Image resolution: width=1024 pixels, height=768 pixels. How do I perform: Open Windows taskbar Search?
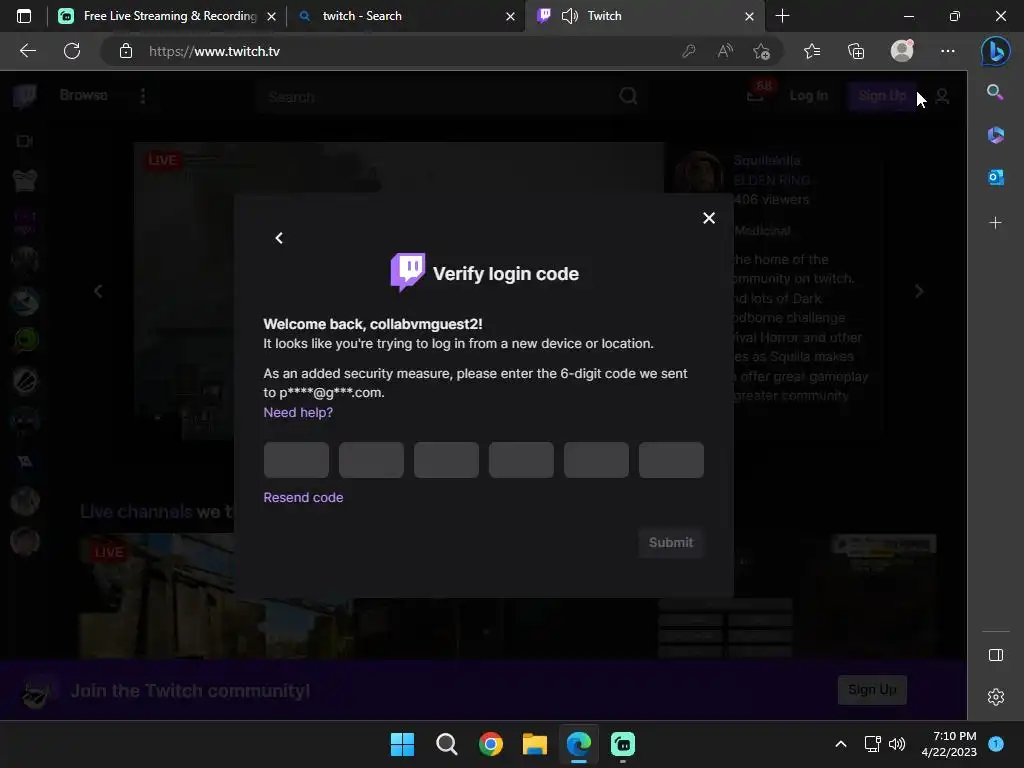447,744
